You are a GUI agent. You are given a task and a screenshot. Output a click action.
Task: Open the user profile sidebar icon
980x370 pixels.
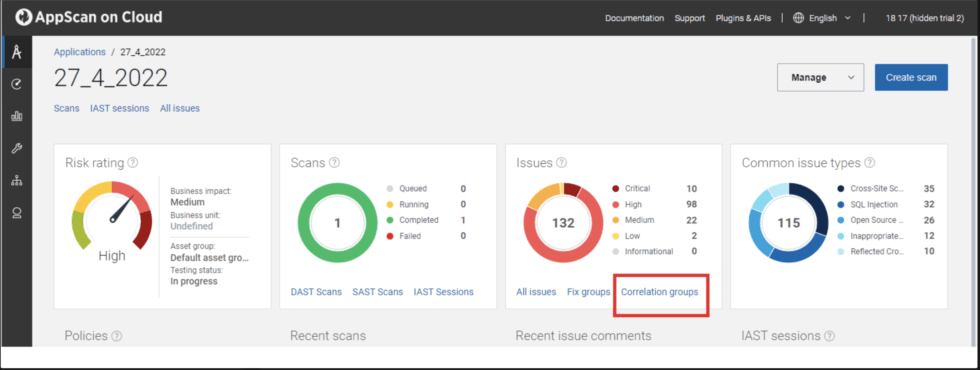coord(17,213)
